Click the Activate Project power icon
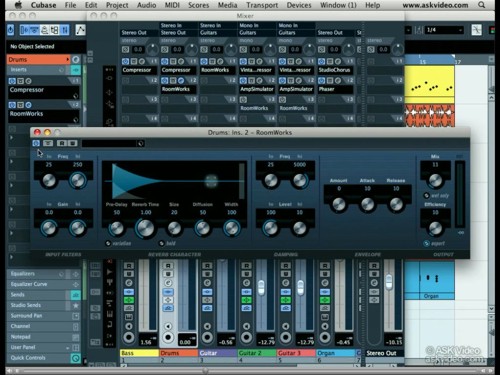 point(11,30)
